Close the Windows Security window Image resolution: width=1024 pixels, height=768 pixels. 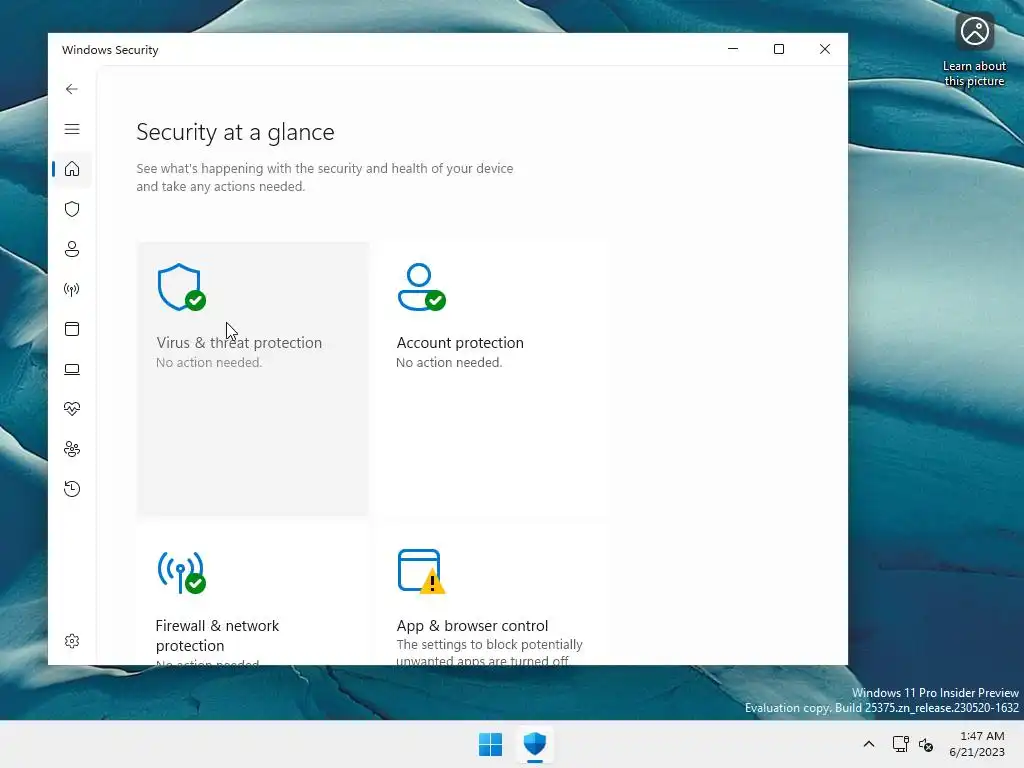tap(825, 49)
